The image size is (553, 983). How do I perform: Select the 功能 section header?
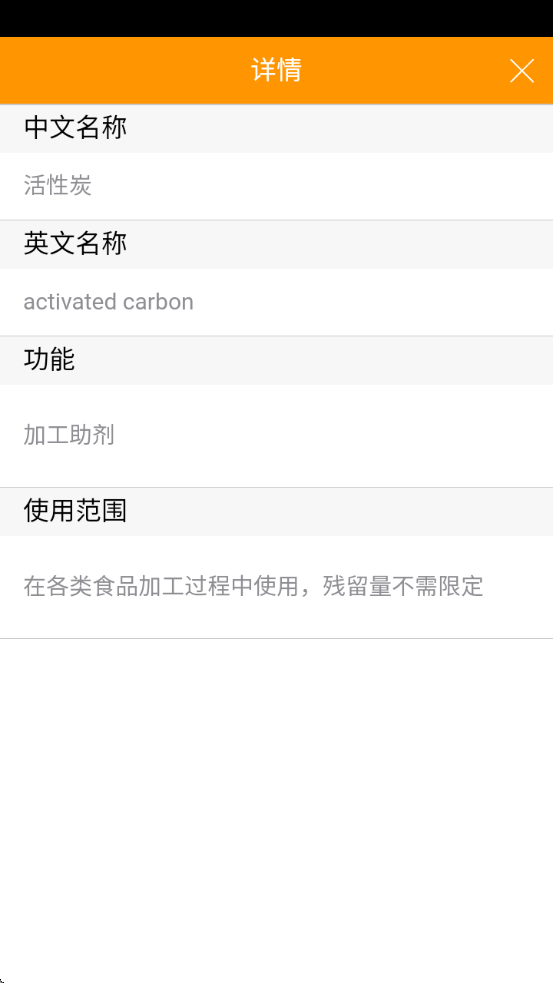click(276, 360)
